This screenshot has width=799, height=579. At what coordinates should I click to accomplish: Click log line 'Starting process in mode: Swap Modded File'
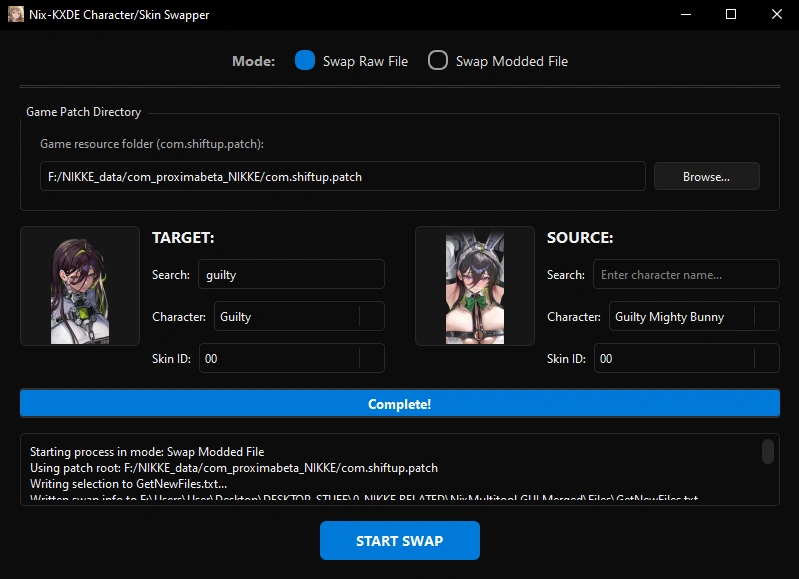[x=147, y=452]
